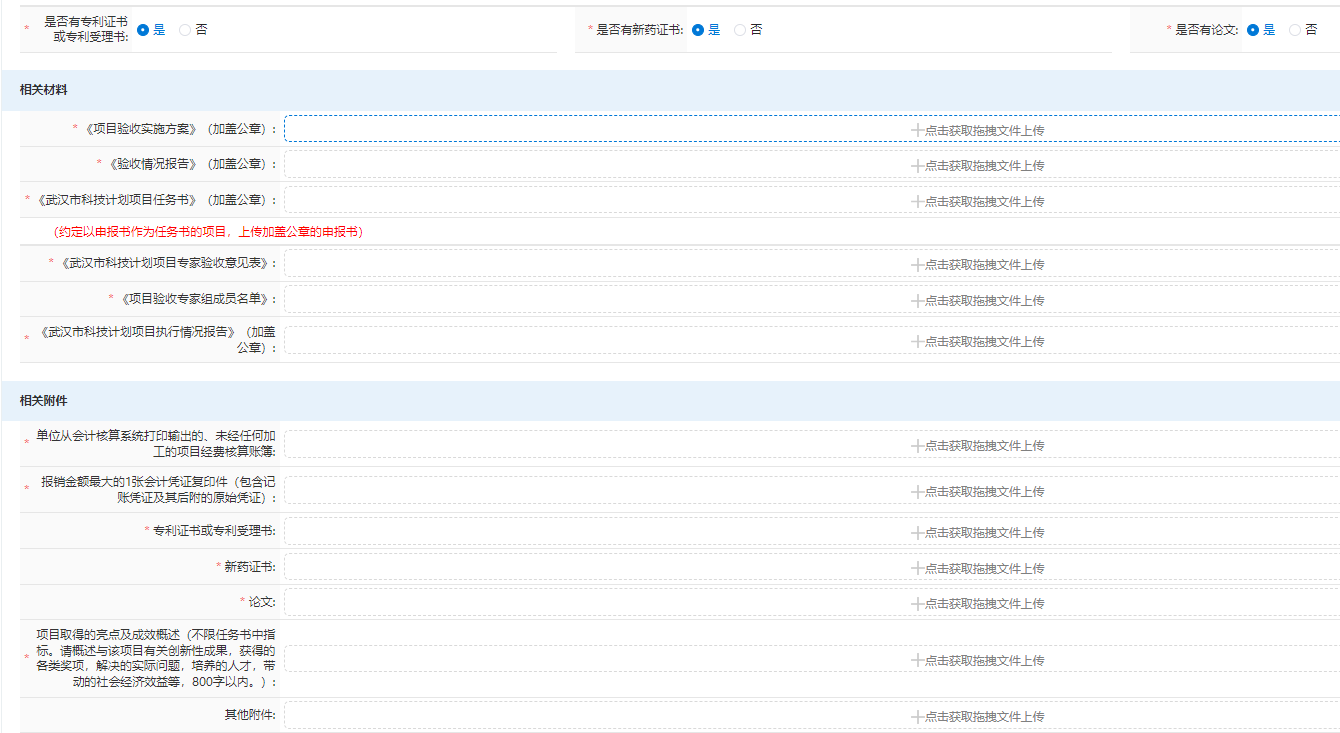Click plus icon to upload 验收情况报告
The image size is (1340, 733).
(917, 166)
